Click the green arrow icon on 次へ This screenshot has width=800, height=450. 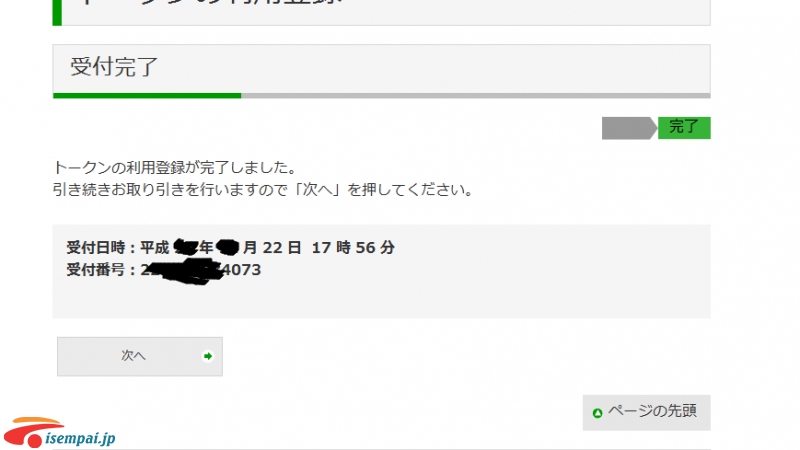[x=208, y=356]
